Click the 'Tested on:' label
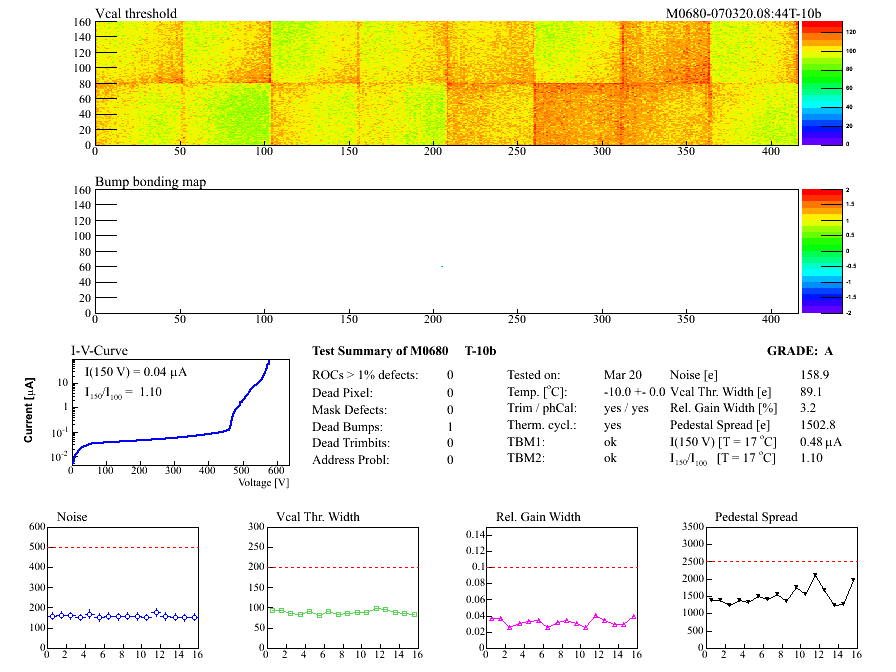This screenshot has width=896, height=672. tap(535, 375)
